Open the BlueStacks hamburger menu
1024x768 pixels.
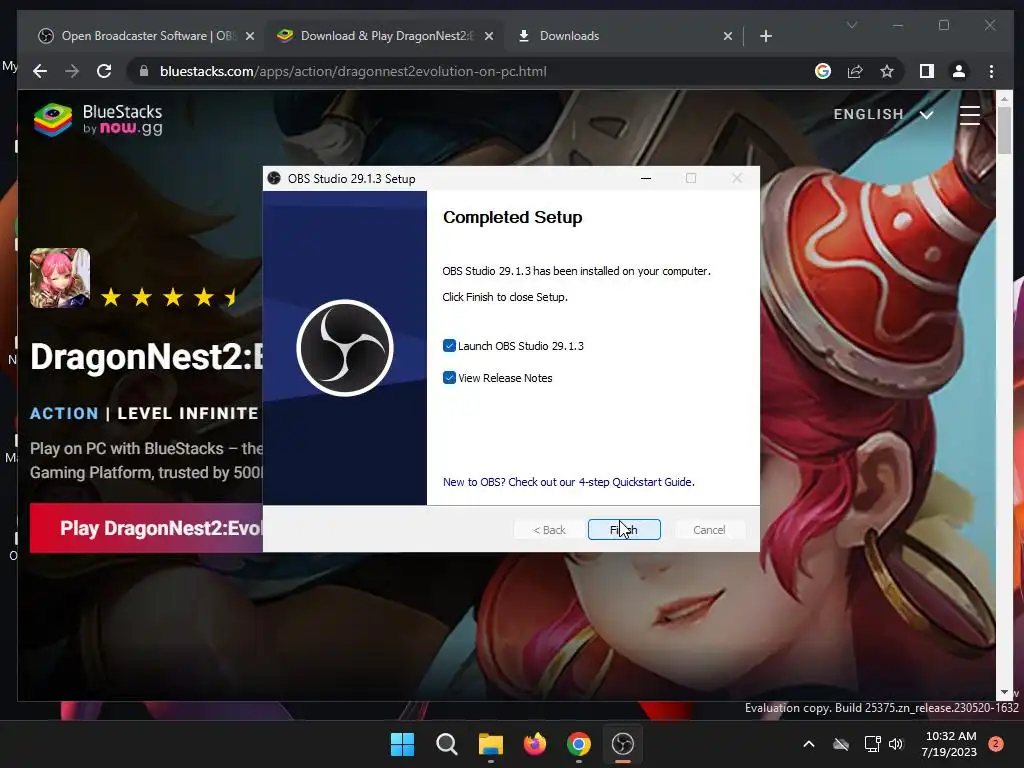point(970,115)
